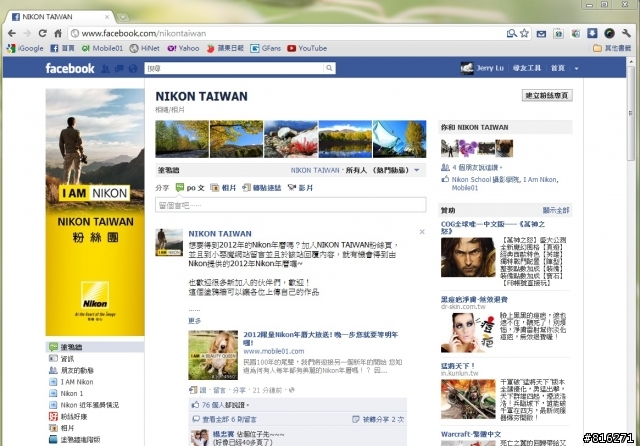The image size is (640, 446).
Task: Open the account dropdown arrow in header
Action: (x=576, y=69)
